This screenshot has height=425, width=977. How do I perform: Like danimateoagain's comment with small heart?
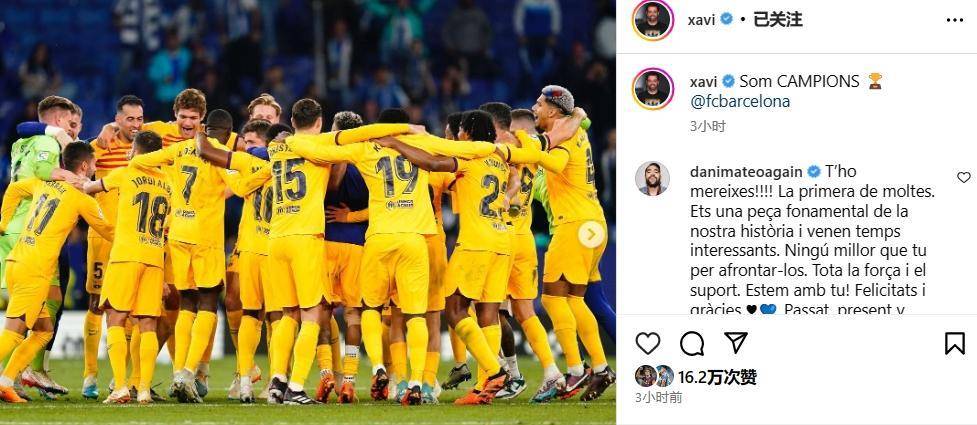(x=963, y=178)
